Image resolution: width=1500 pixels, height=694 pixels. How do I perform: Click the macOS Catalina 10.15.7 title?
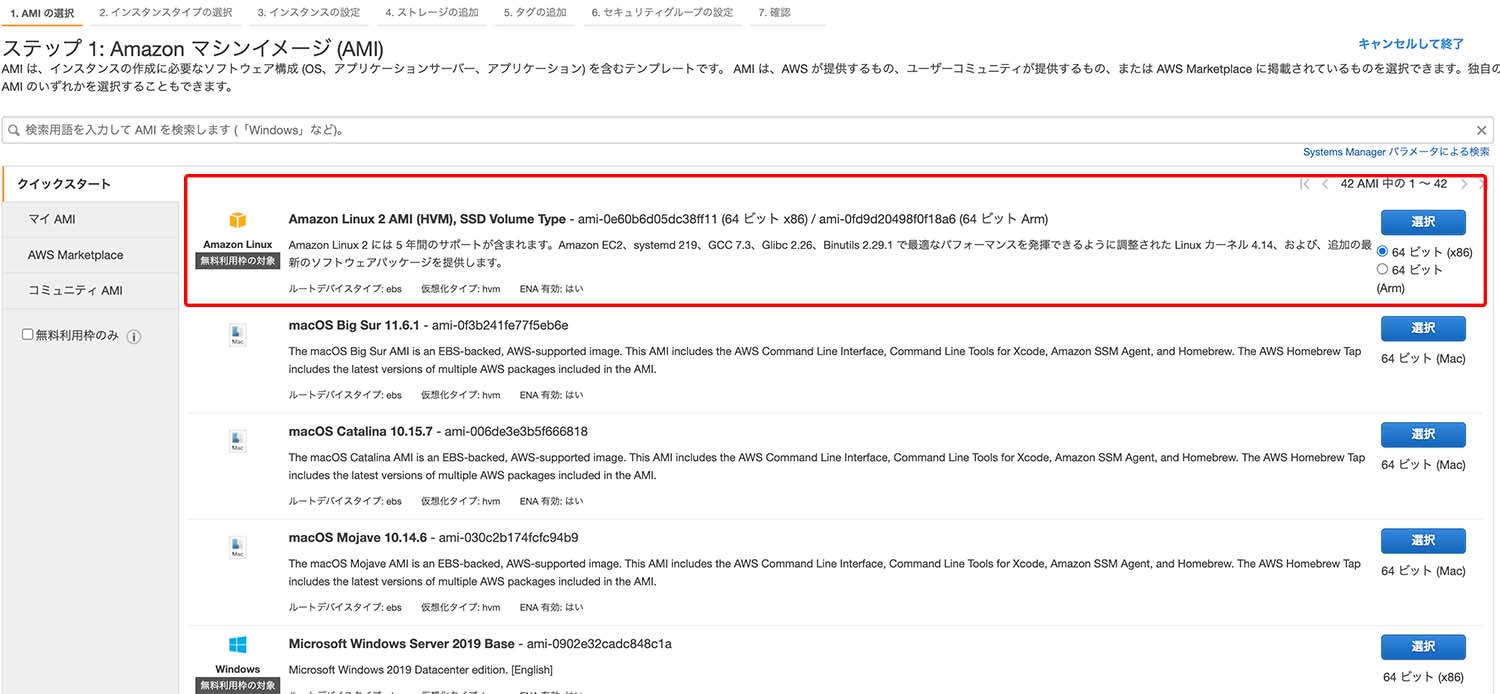pos(361,431)
